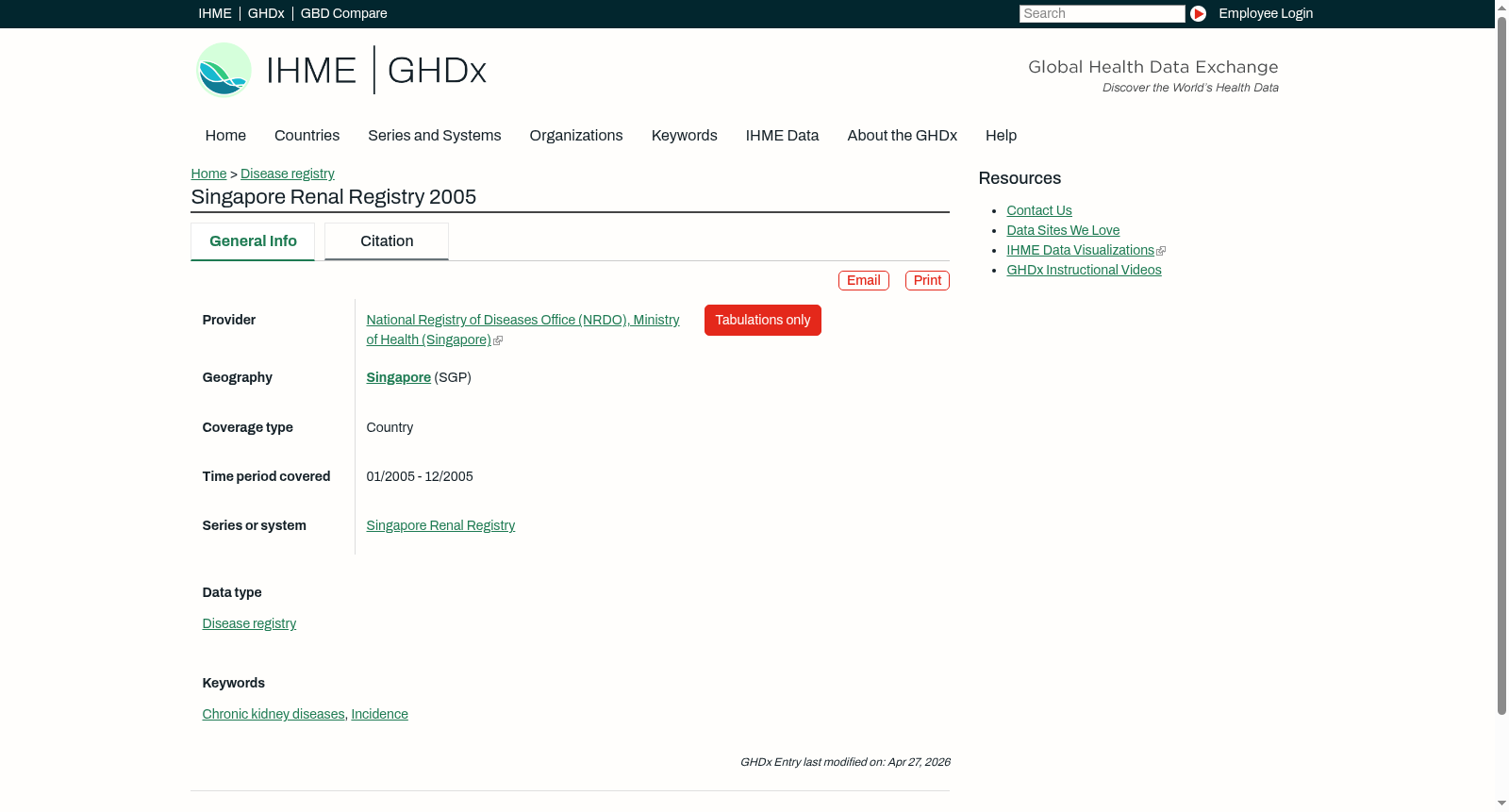1509x812 pixels.
Task: Click external link icon beside IHME Data Visualizations
Action: (1161, 251)
